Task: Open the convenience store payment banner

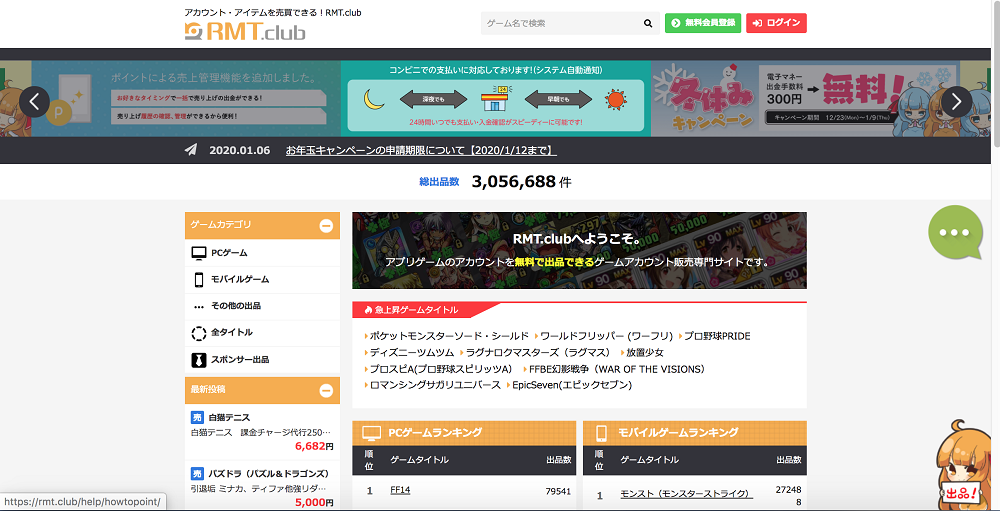Action: 496,98
